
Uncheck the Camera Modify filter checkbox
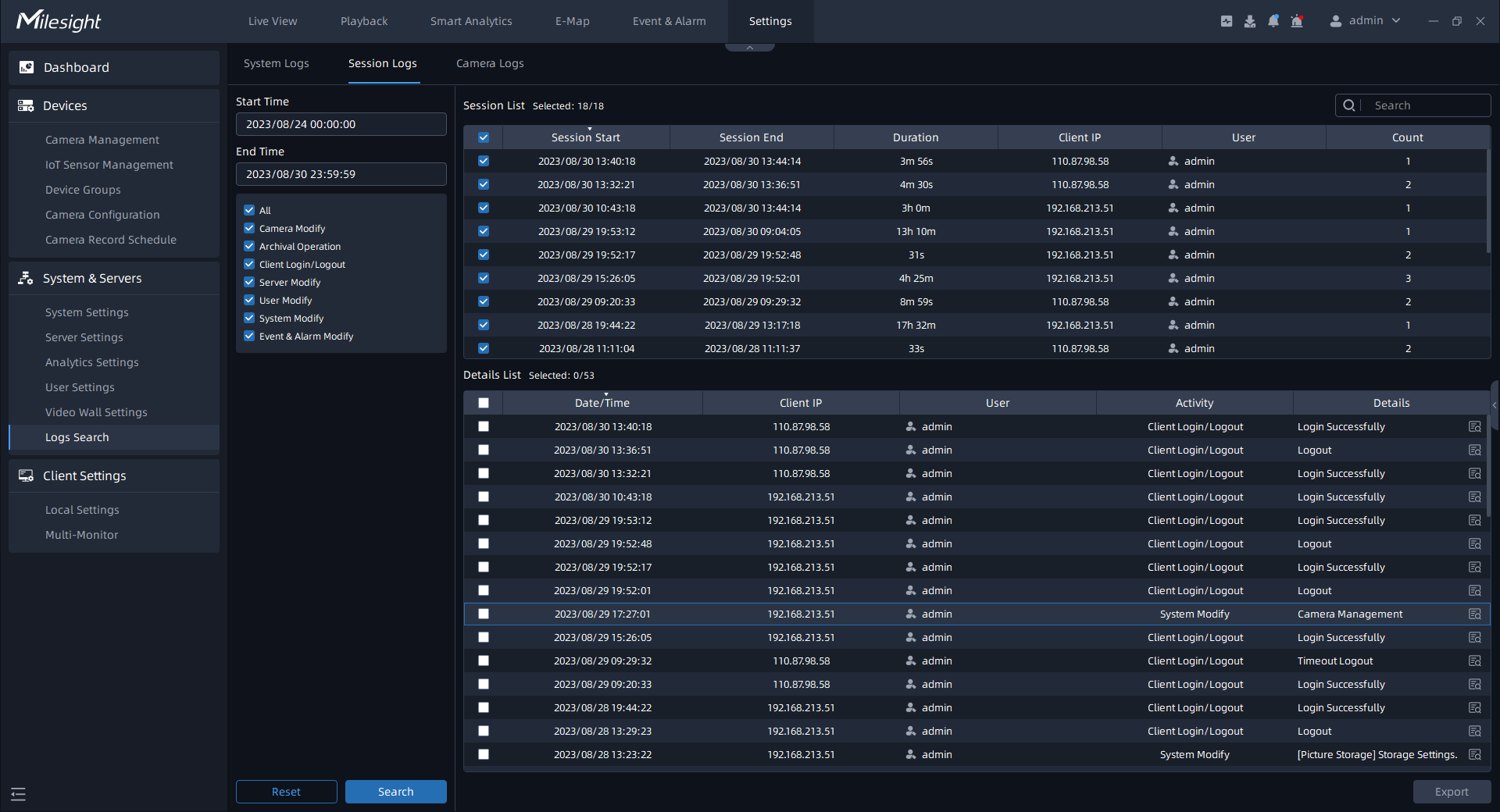tap(249, 228)
